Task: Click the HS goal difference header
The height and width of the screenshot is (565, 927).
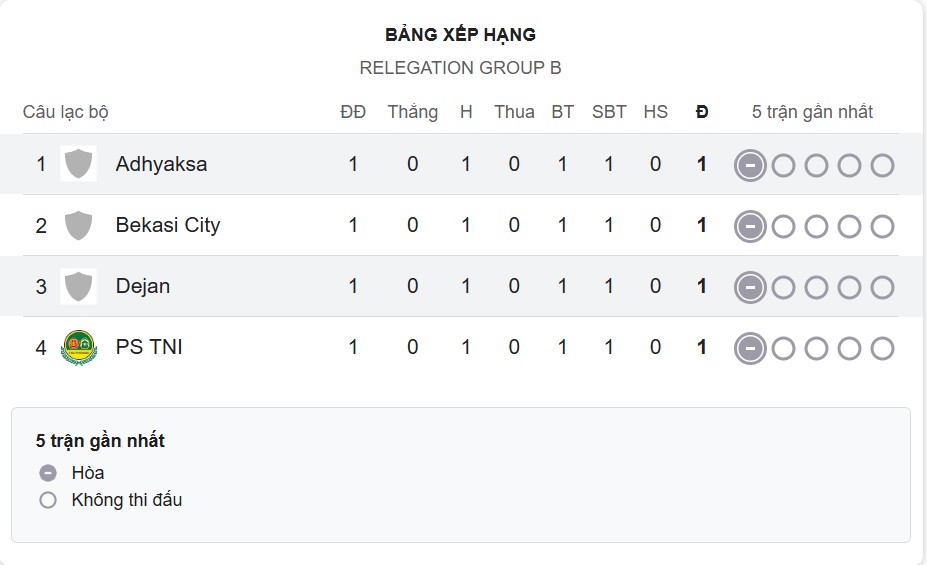Action: pos(655,112)
